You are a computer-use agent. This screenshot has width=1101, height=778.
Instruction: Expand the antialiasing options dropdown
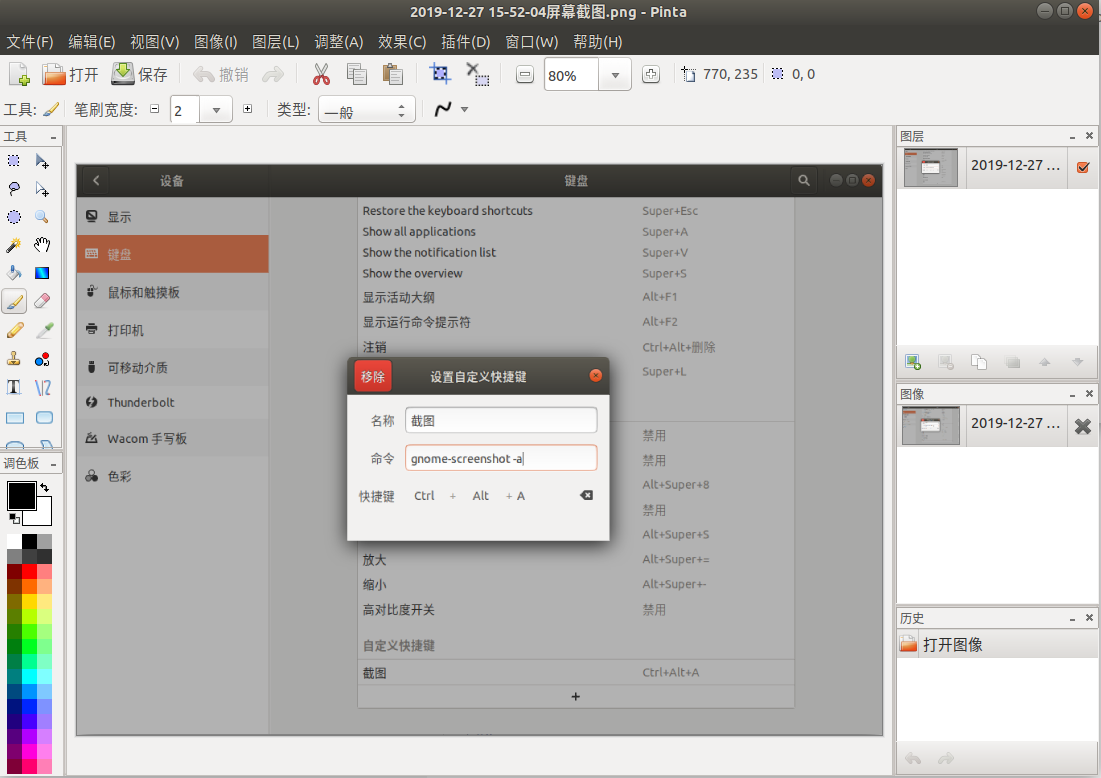point(464,110)
